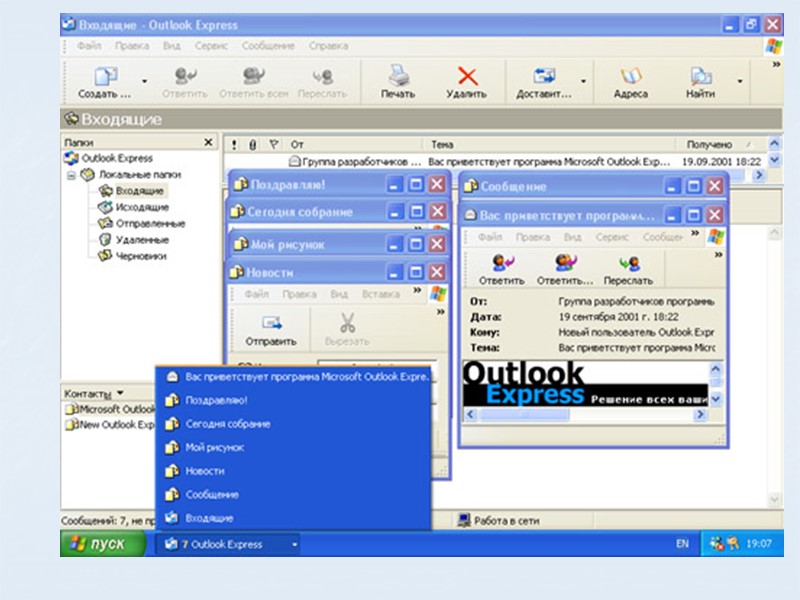Show more main toolbar buttons chevron
Viewport: 800px width, 600px height.
click(776, 64)
